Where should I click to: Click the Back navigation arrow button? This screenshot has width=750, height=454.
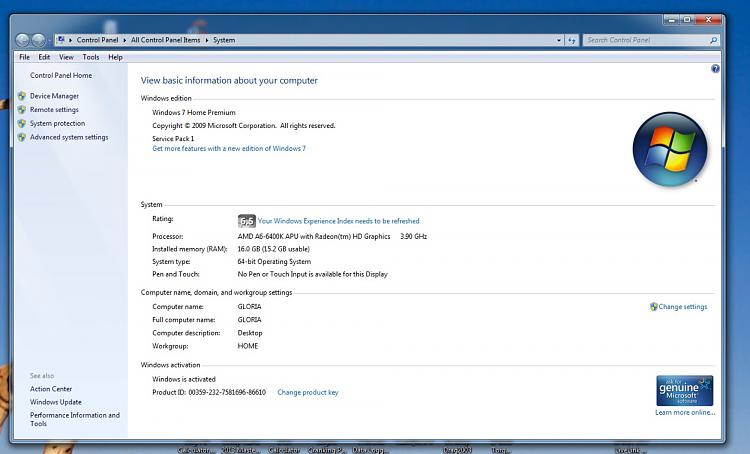tap(22, 40)
